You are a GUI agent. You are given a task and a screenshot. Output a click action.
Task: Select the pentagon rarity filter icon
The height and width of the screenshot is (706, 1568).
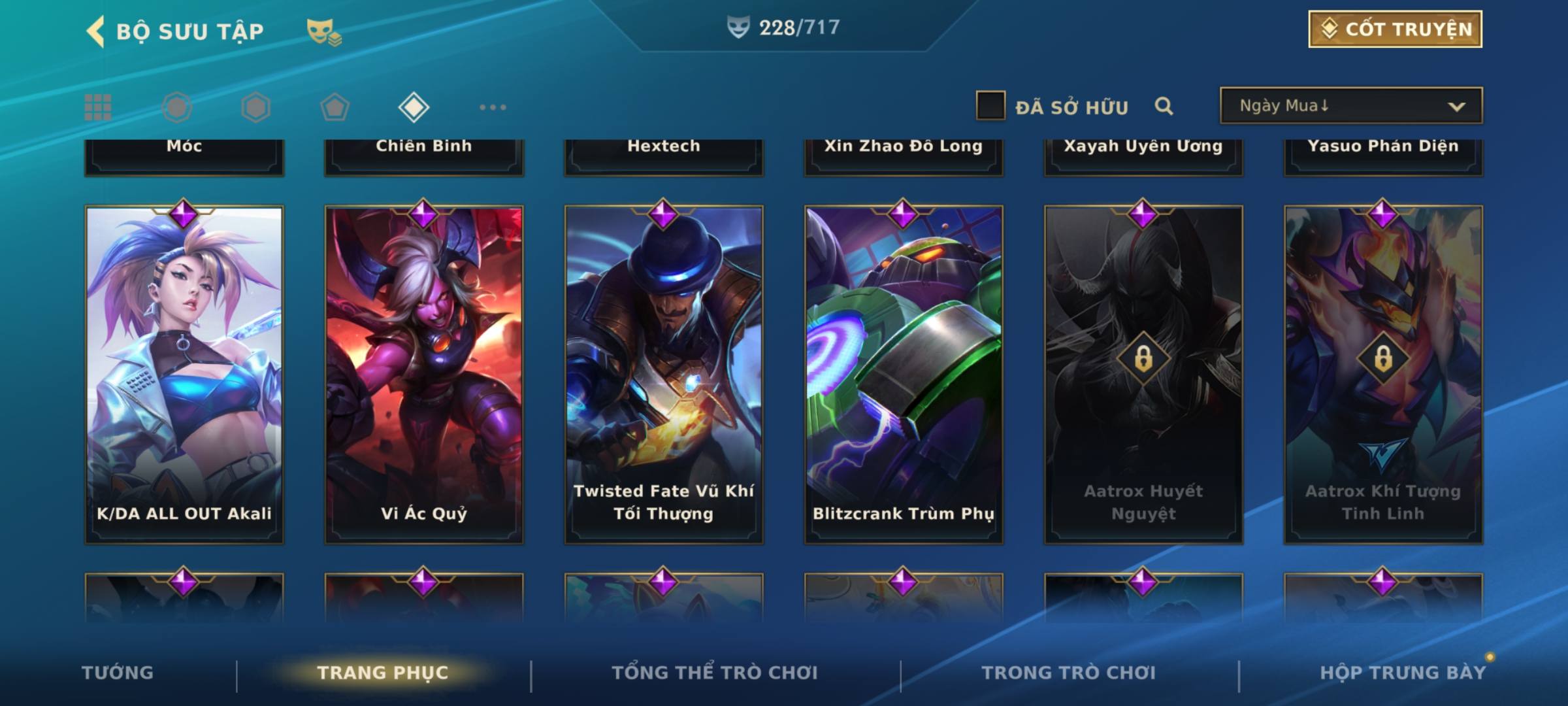tap(335, 107)
